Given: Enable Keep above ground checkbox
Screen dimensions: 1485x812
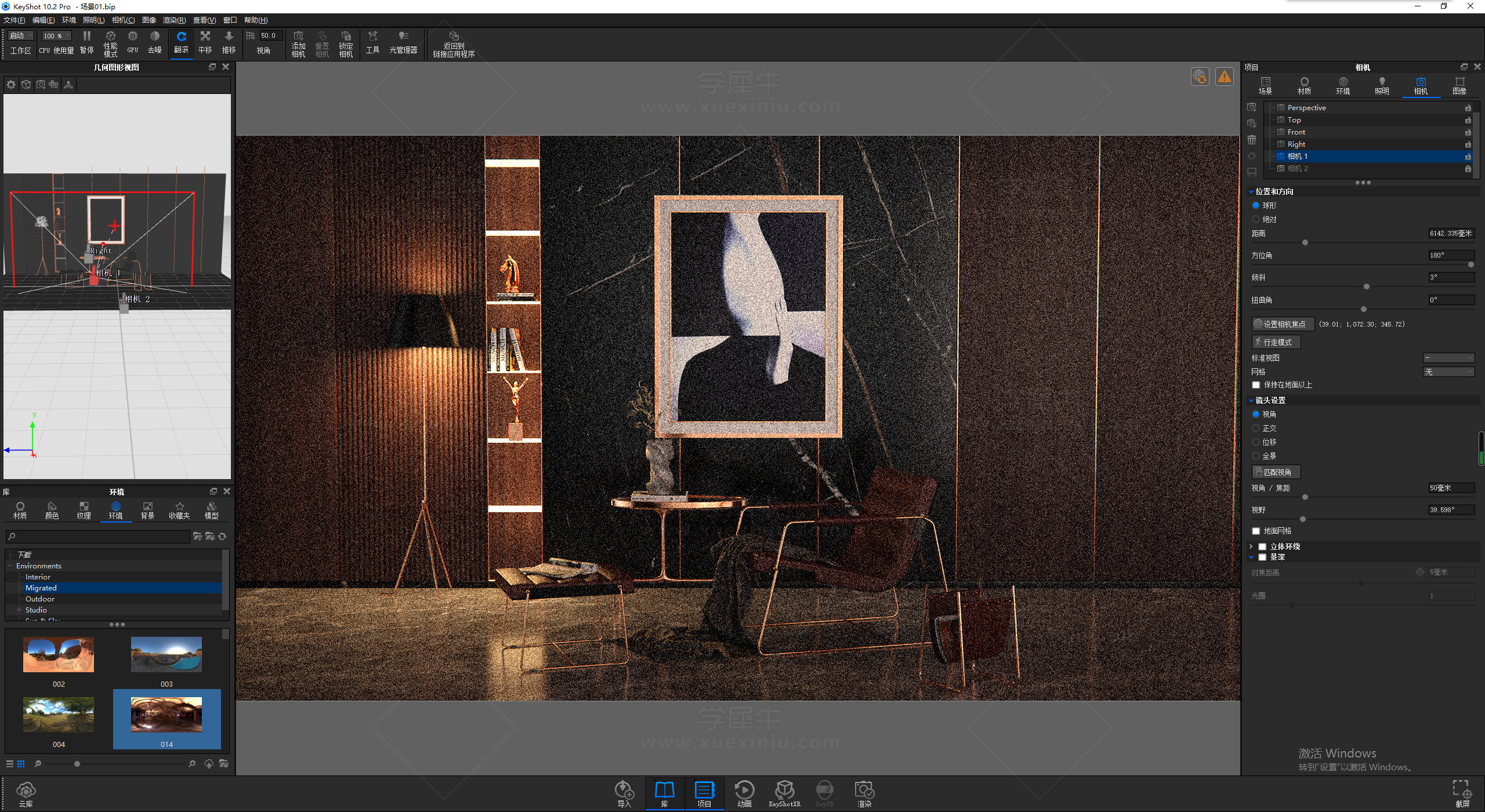Looking at the screenshot, I should coord(1256,385).
